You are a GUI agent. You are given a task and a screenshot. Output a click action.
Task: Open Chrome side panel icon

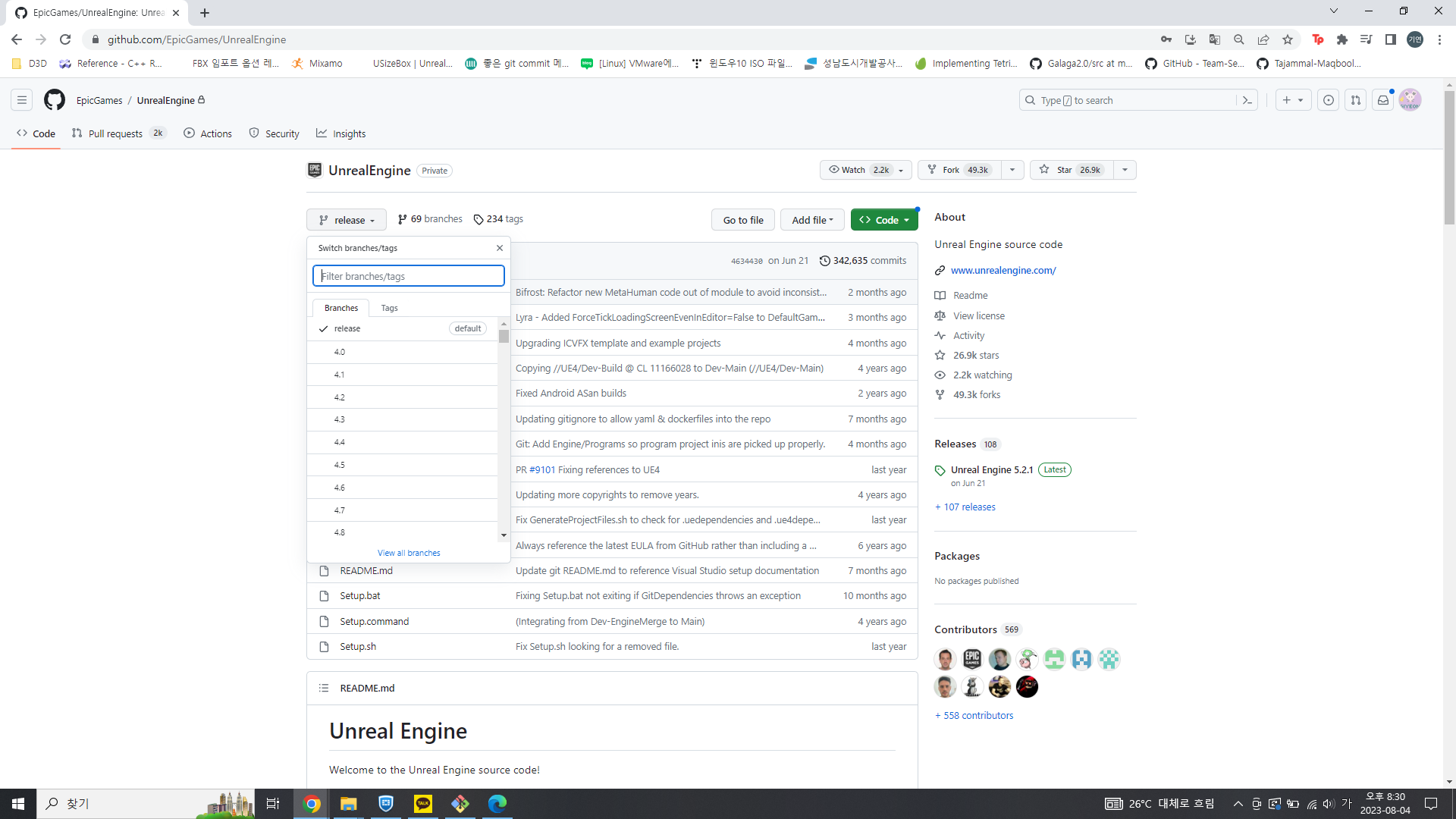coord(1391,39)
